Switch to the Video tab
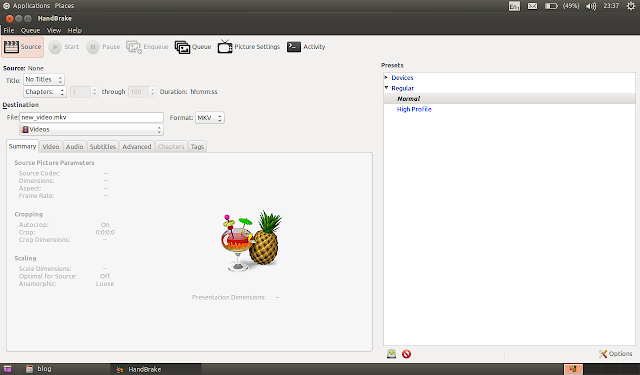The width and height of the screenshot is (640, 375). (x=51, y=146)
